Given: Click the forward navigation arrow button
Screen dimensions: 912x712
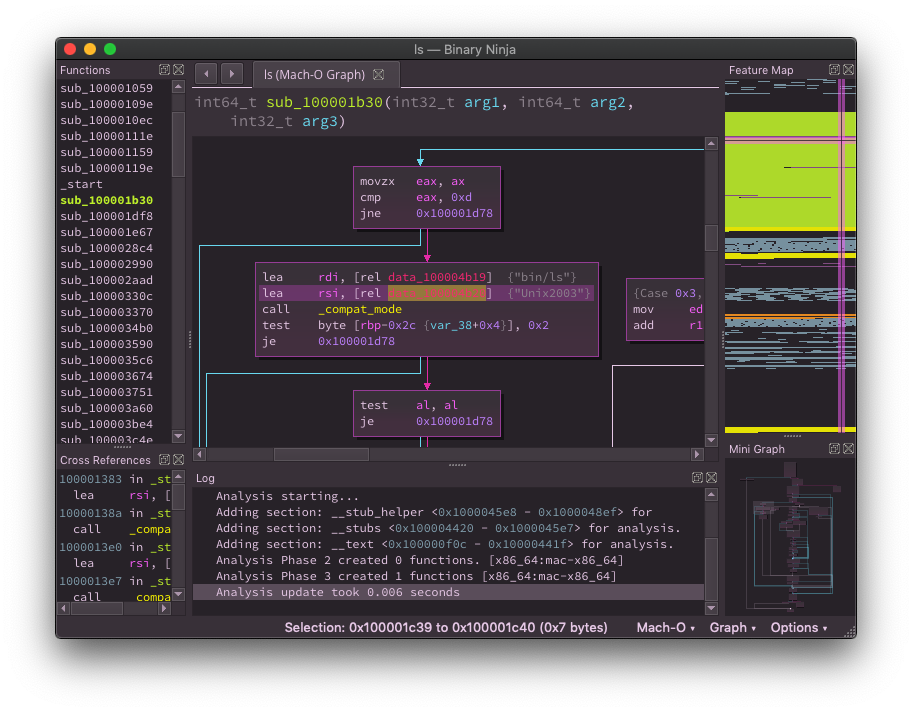Looking at the screenshot, I should point(231,74).
